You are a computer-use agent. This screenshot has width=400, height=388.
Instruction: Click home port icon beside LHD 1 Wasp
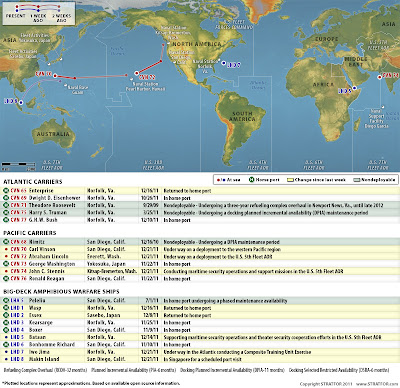(x=6, y=308)
